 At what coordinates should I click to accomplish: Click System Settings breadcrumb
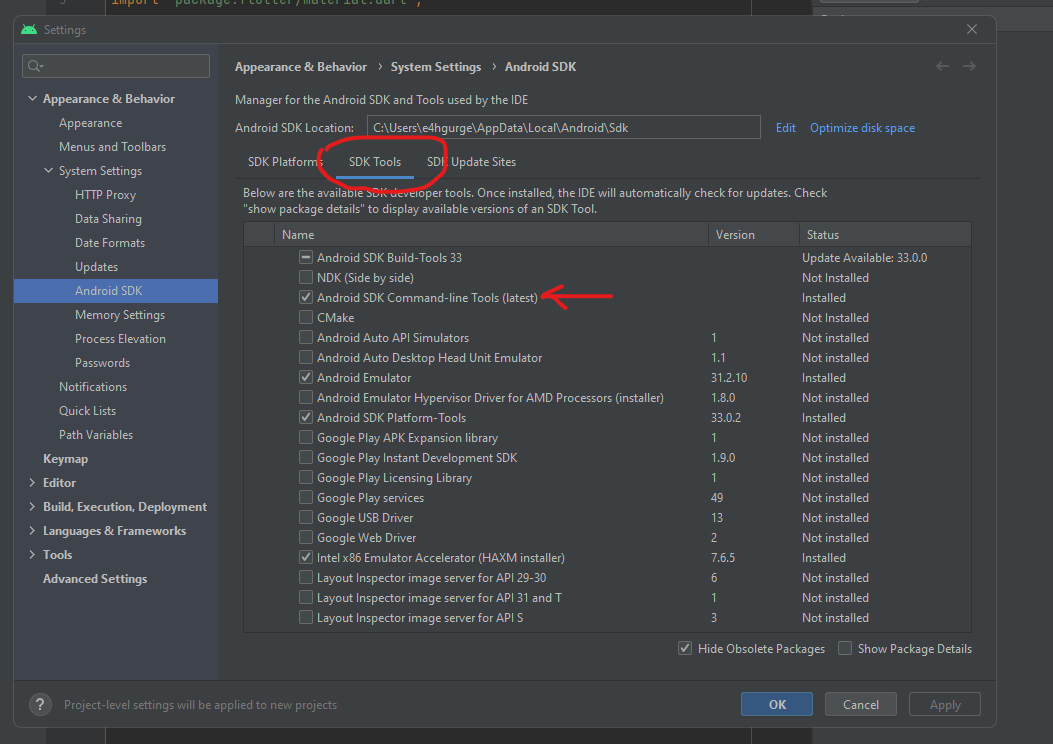(x=436, y=66)
